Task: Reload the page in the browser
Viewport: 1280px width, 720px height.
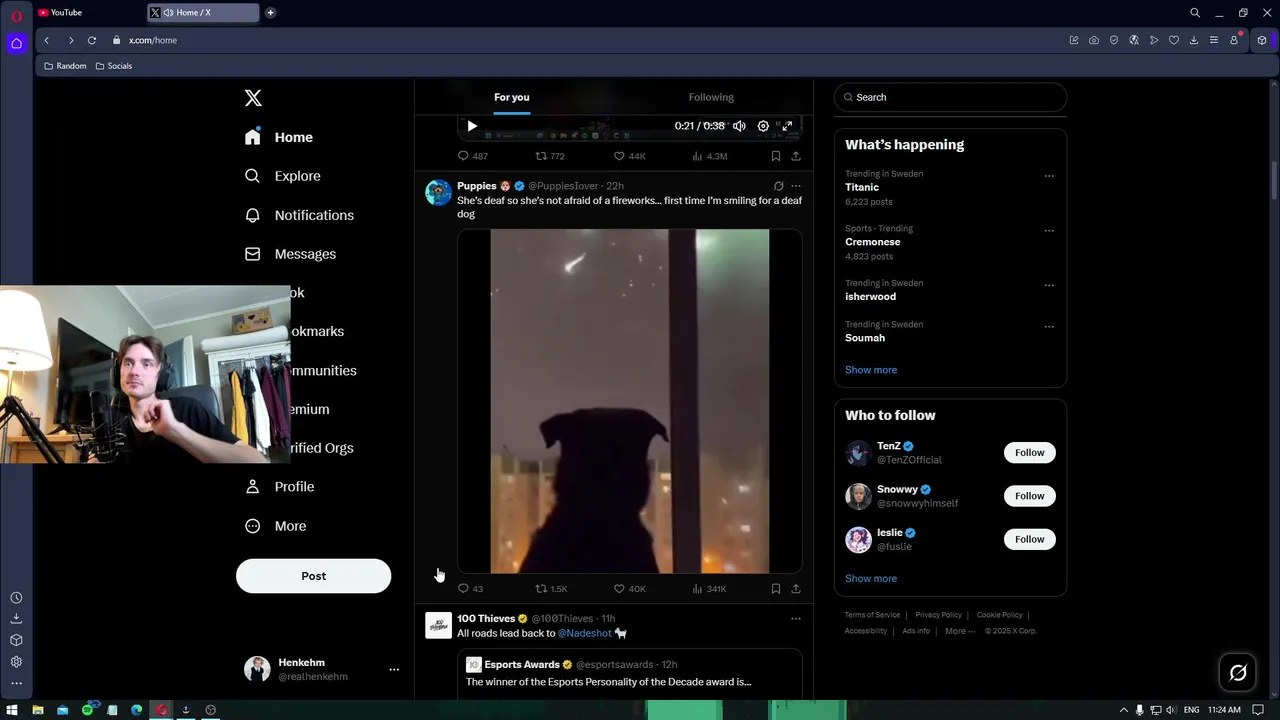Action: (92, 40)
